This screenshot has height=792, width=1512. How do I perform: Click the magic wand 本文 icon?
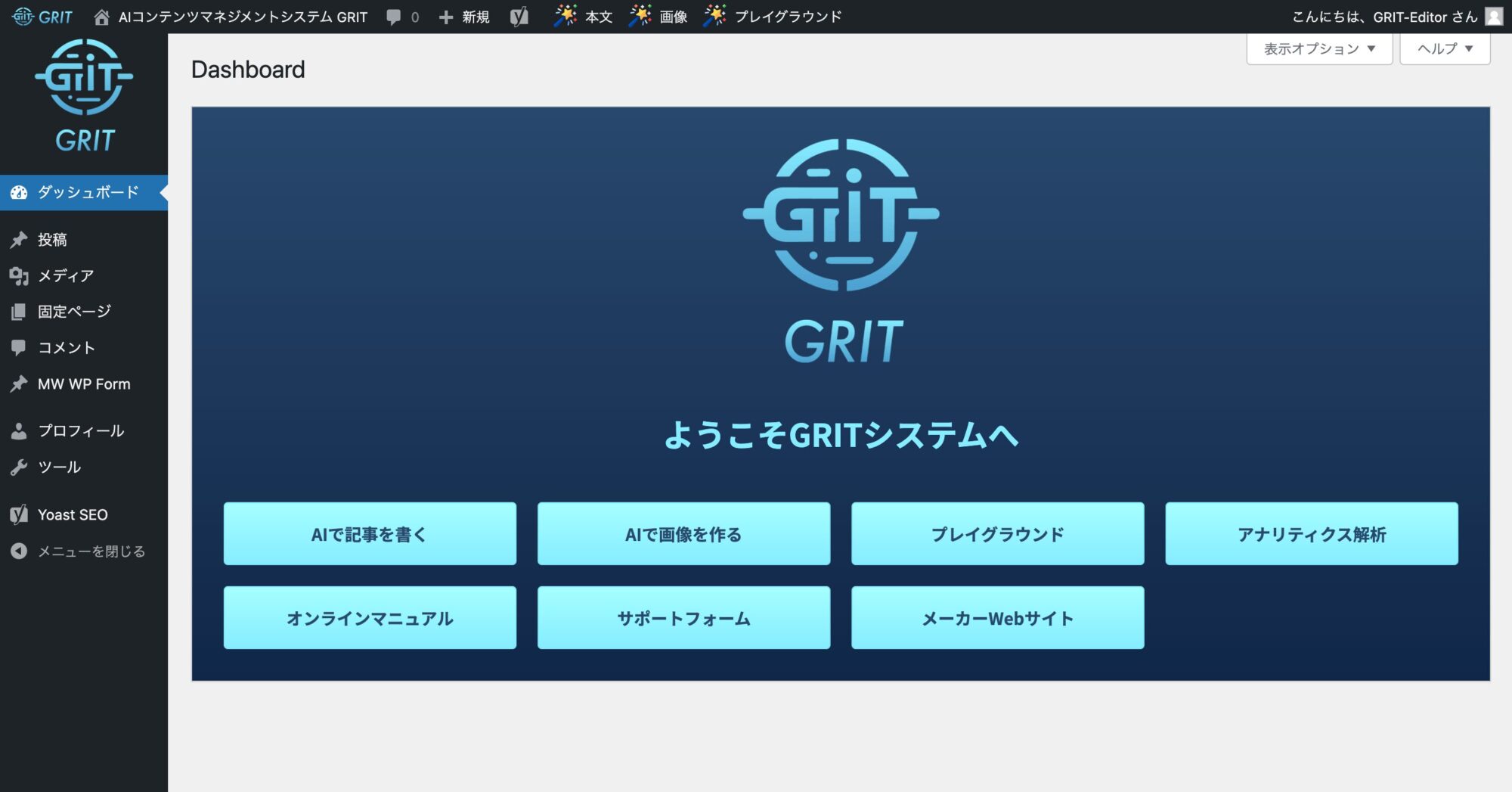click(x=565, y=16)
